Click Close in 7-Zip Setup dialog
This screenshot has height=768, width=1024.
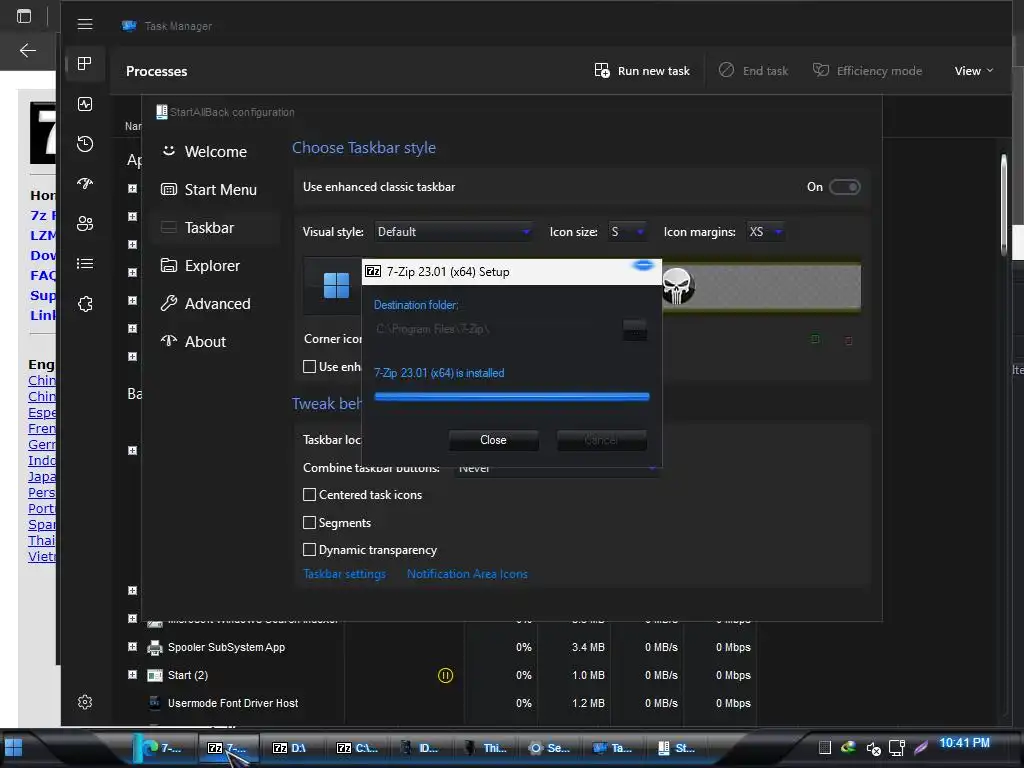pos(493,440)
